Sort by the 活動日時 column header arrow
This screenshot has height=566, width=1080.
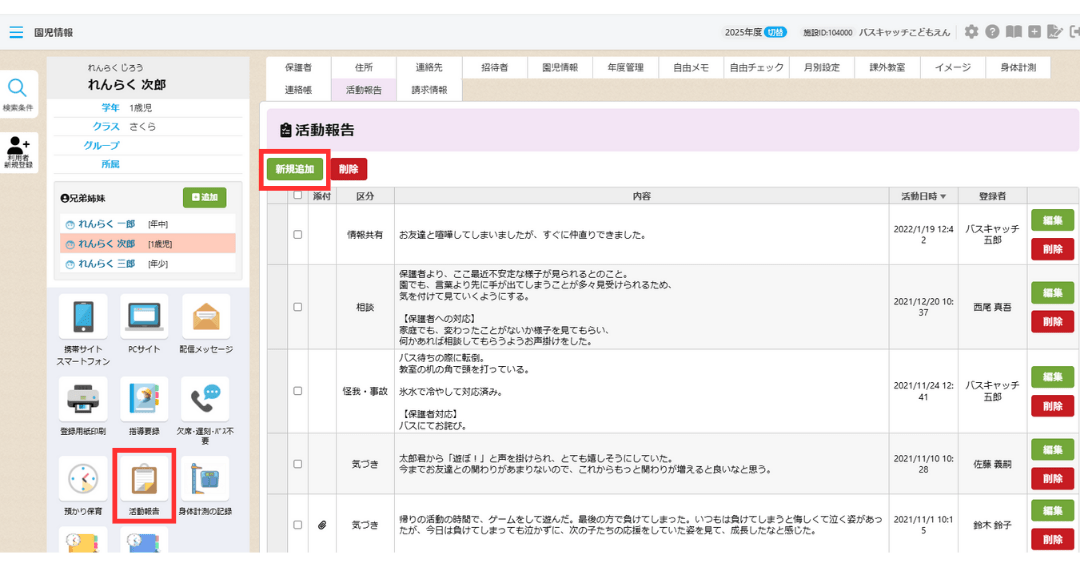tap(942, 196)
